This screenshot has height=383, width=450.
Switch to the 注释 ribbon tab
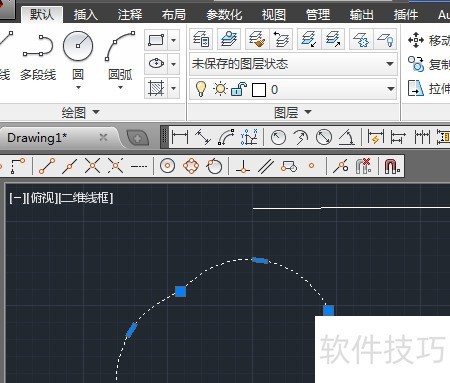130,15
